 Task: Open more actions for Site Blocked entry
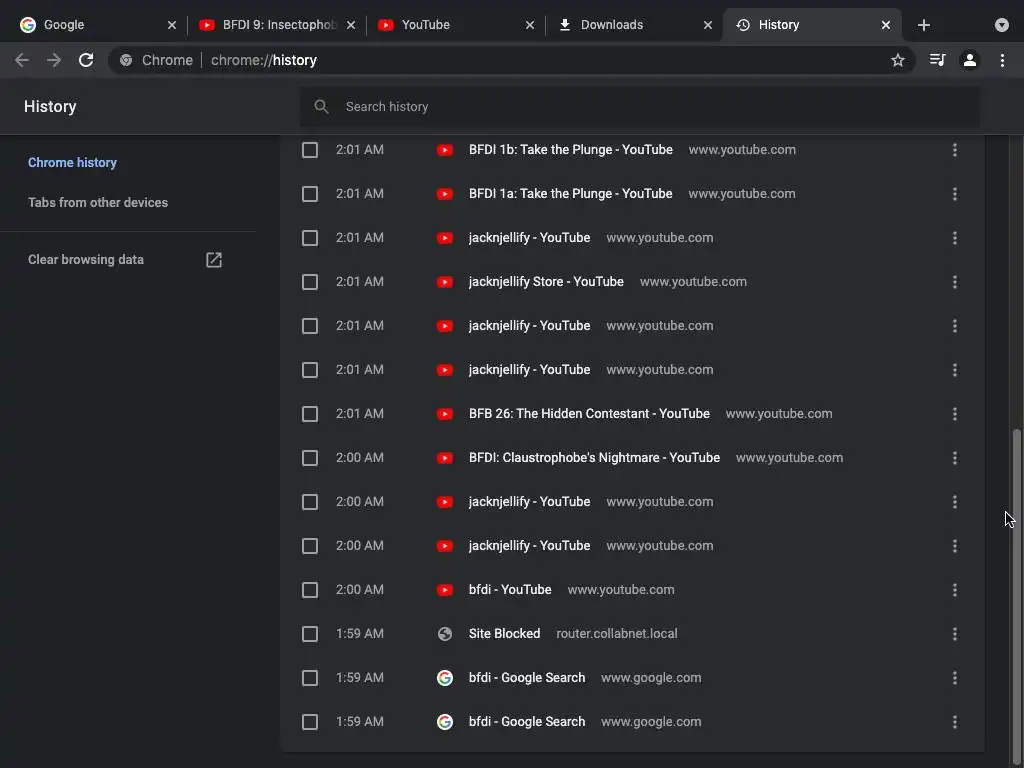(x=955, y=633)
